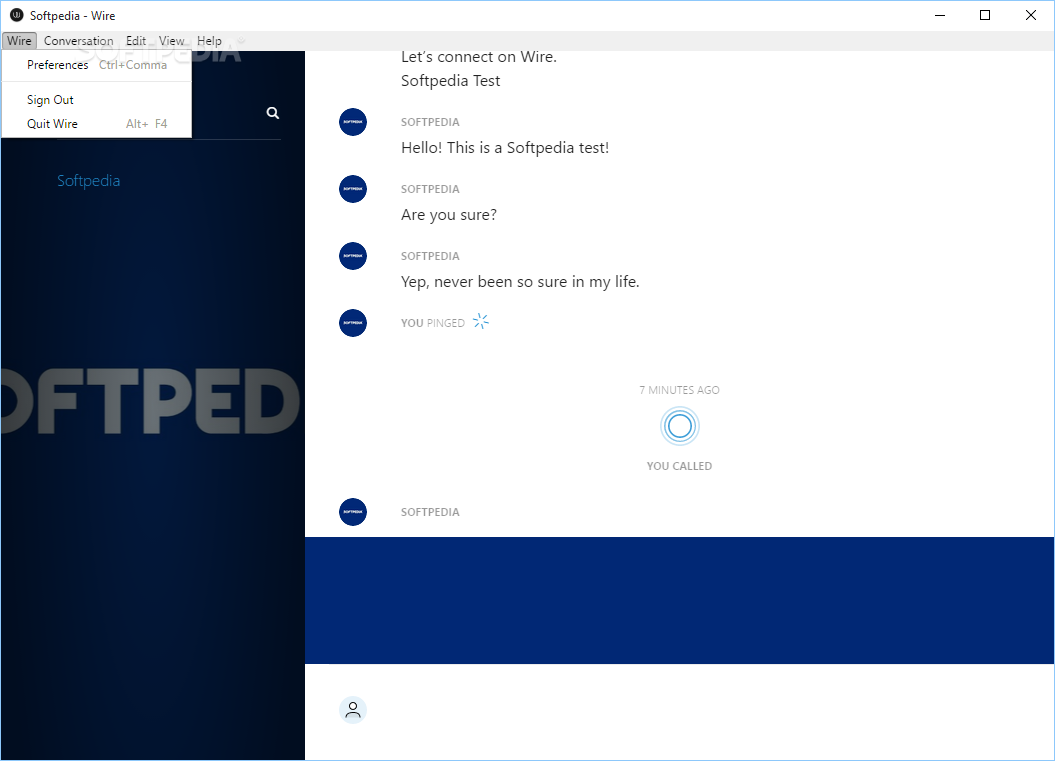Image resolution: width=1055 pixels, height=761 pixels.
Task: Choose Quit Wire from the menu
Action: 97,124
